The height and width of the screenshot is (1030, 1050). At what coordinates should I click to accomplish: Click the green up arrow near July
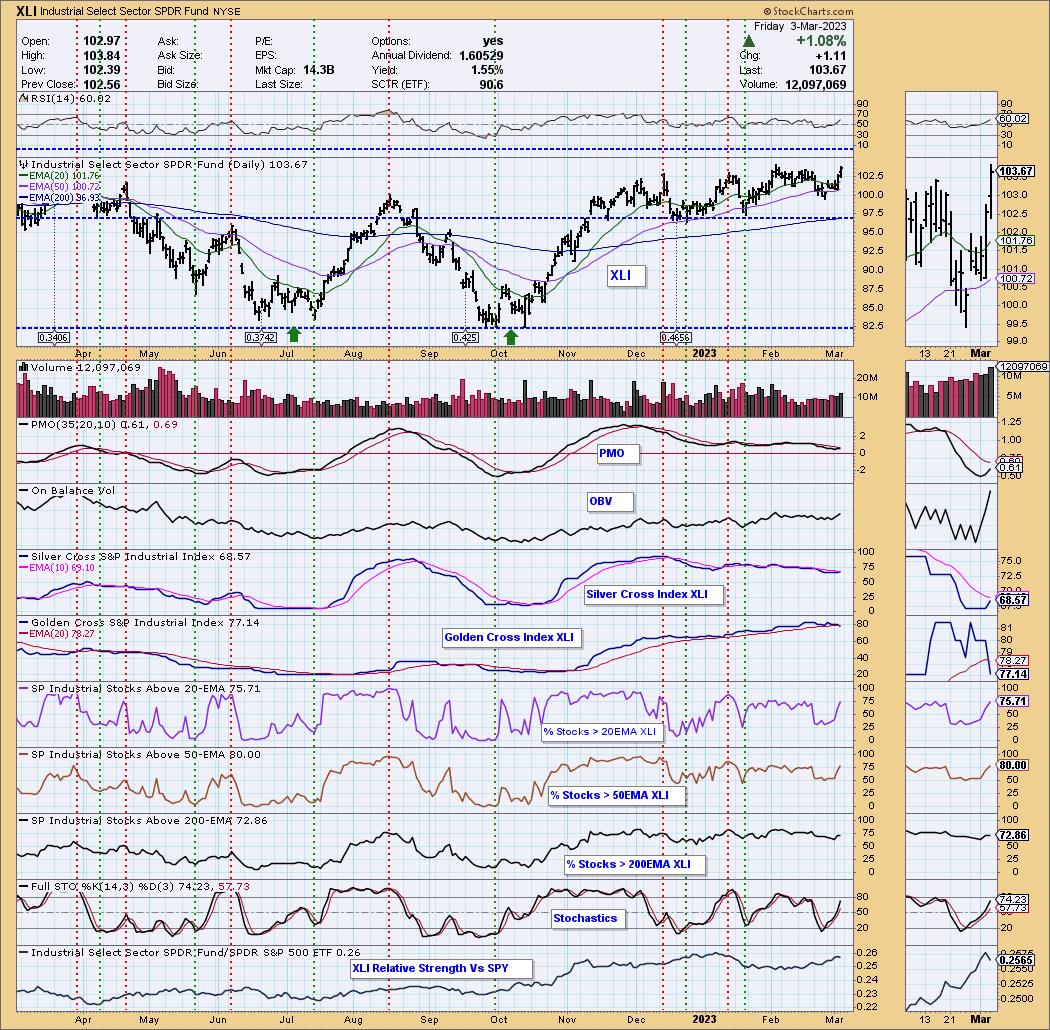point(293,335)
